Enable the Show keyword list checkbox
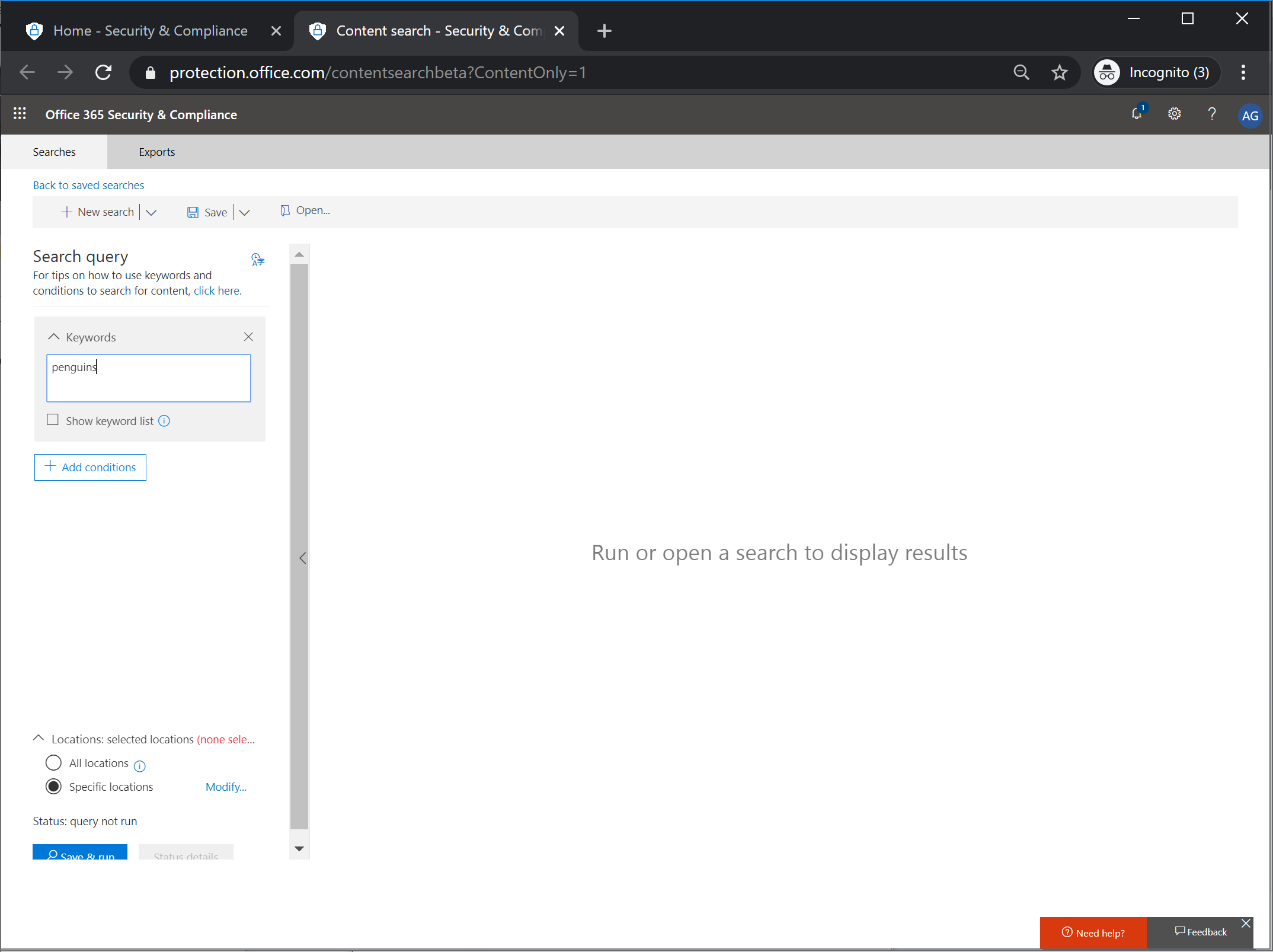This screenshot has height=952, width=1273. [x=53, y=419]
